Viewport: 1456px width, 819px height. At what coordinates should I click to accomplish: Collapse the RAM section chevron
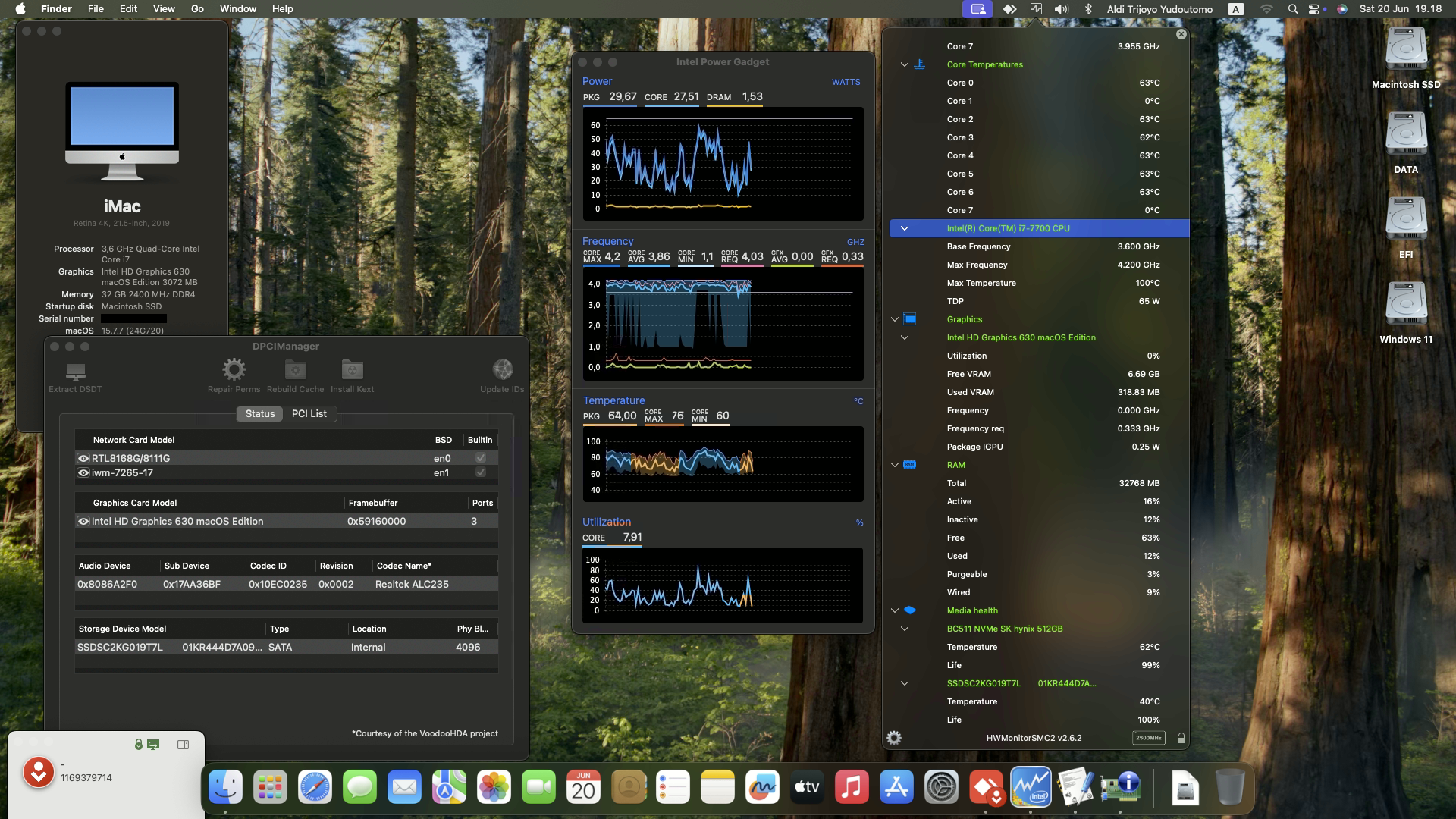pos(894,465)
